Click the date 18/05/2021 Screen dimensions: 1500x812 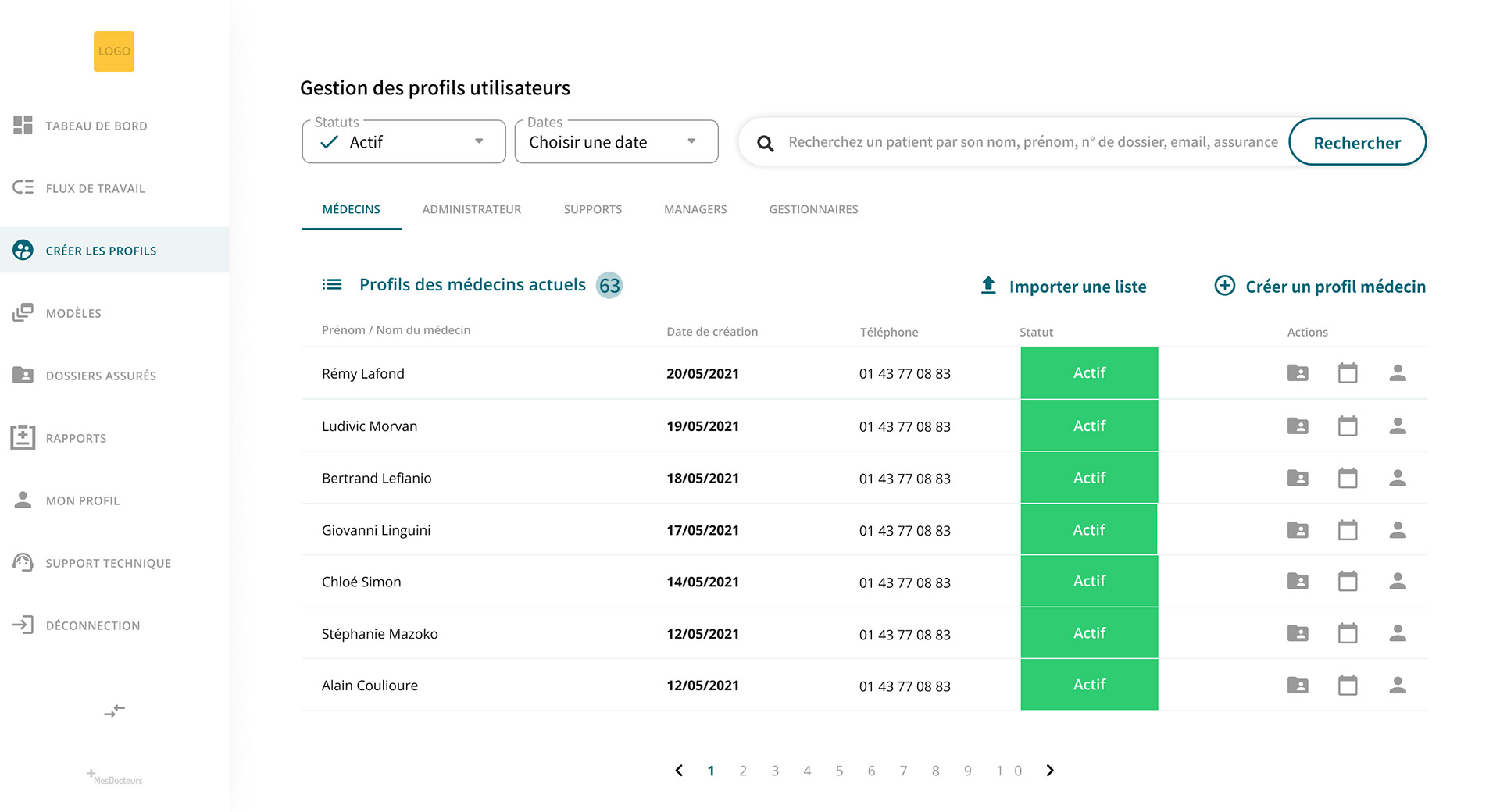702,479
